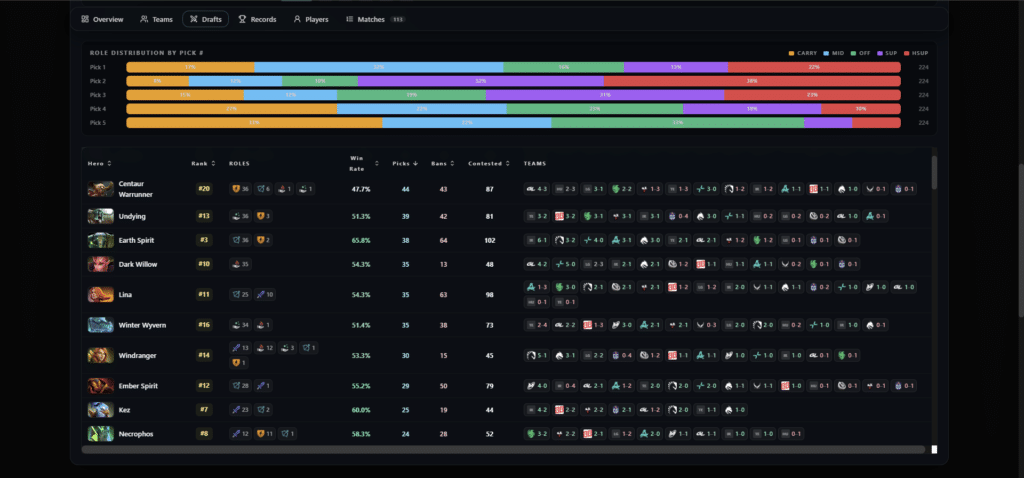Sort table by Picks column

tap(405, 163)
